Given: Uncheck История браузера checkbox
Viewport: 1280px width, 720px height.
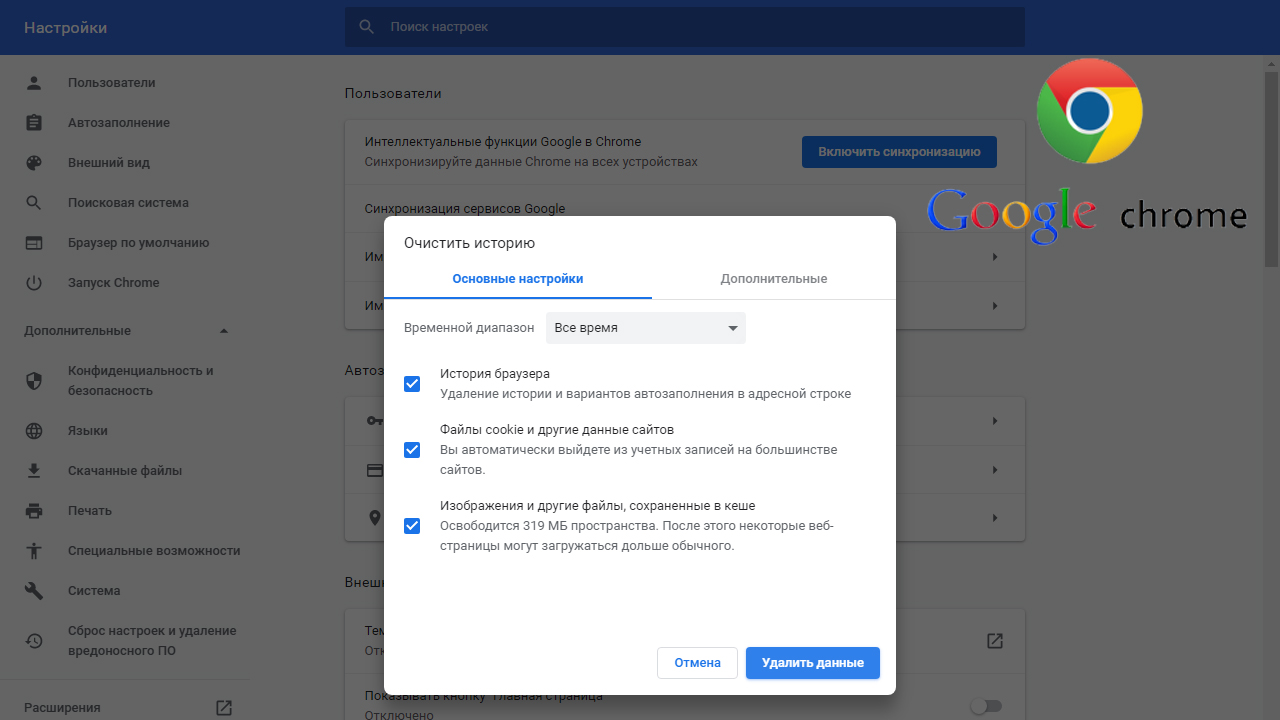Looking at the screenshot, I should pos(412,384).
